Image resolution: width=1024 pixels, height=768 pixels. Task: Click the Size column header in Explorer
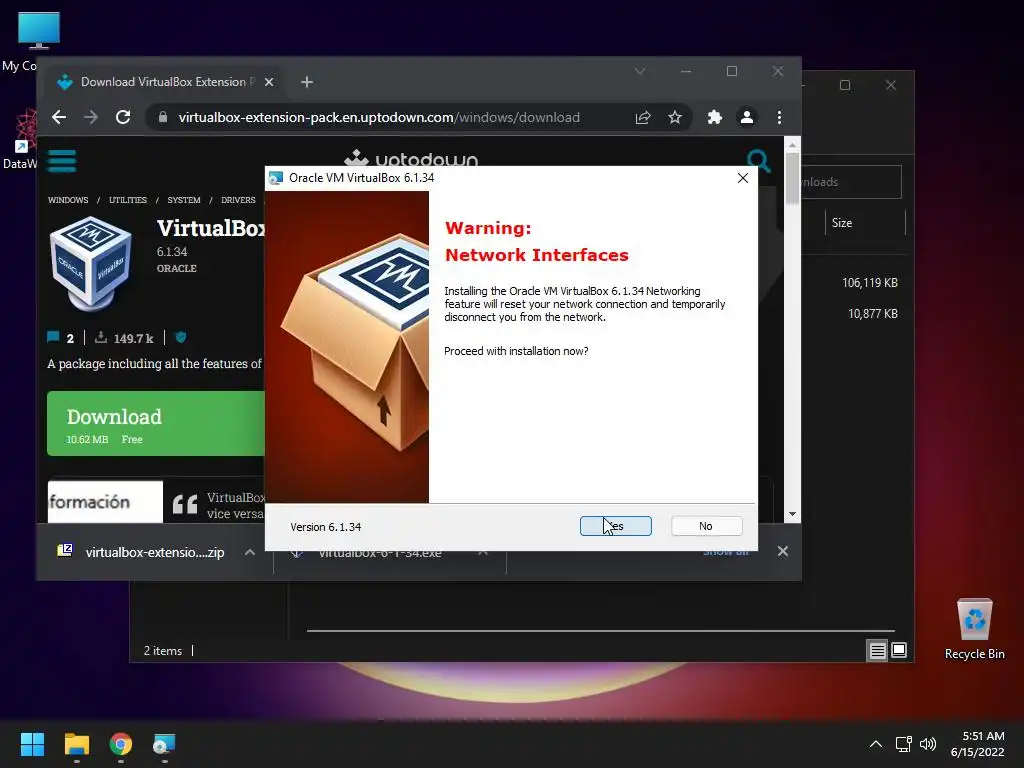click(x=865, y=223)
